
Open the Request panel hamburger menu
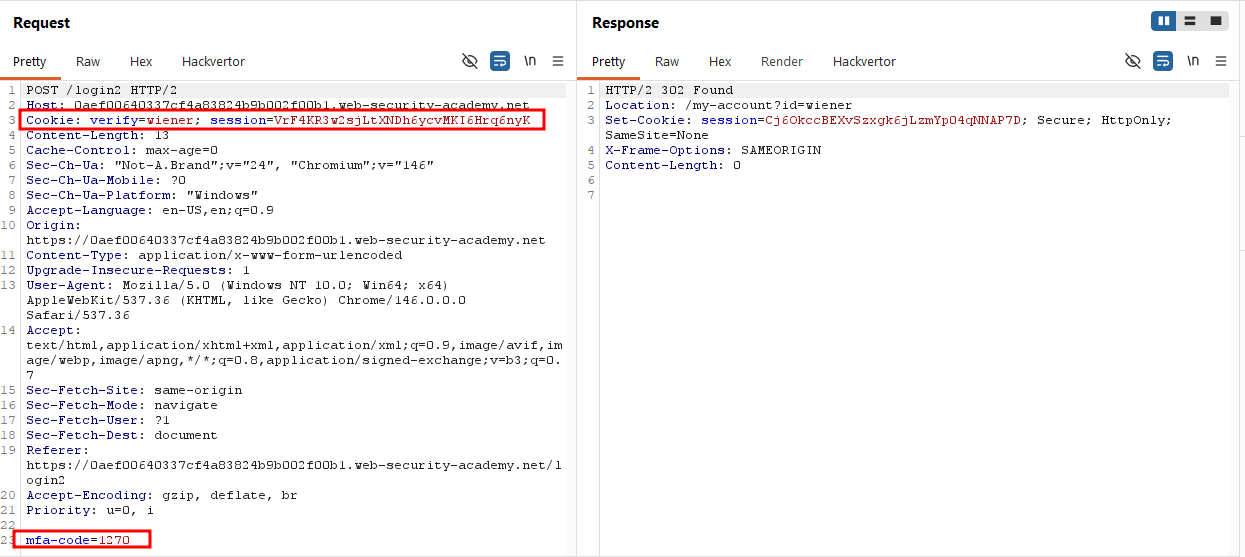(558, 61)
